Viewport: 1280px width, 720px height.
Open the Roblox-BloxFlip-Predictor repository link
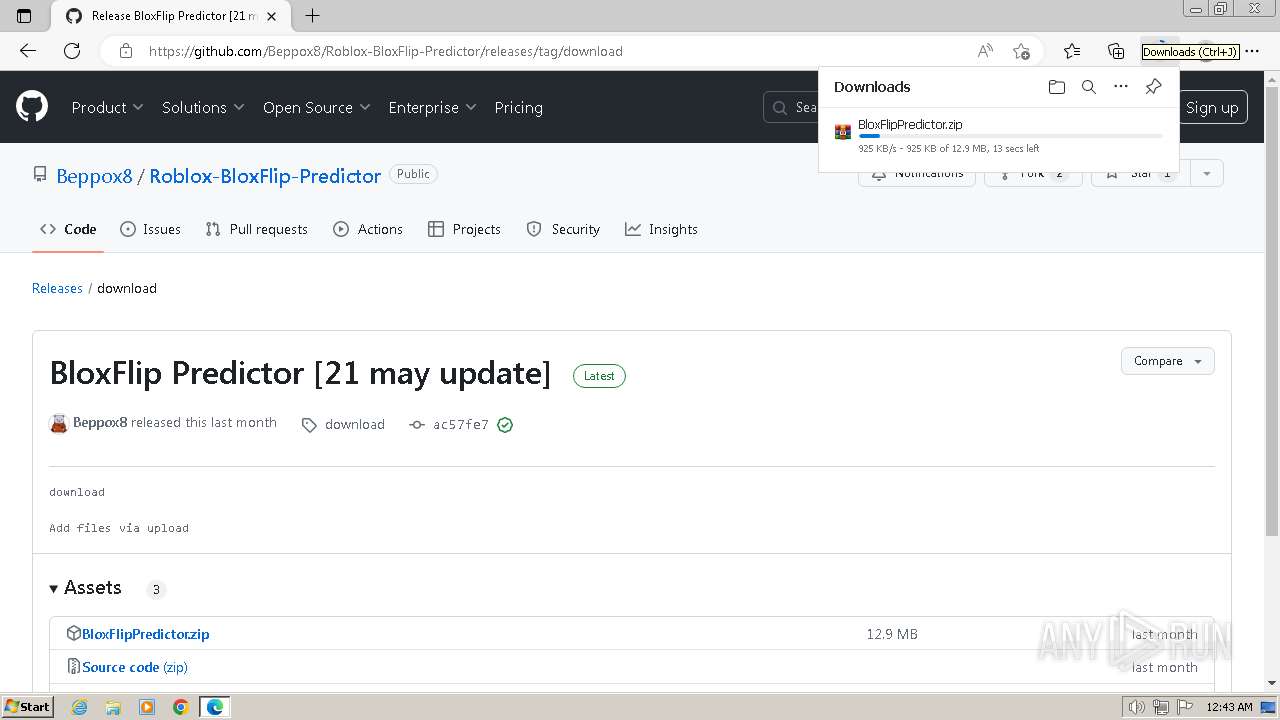265,176
